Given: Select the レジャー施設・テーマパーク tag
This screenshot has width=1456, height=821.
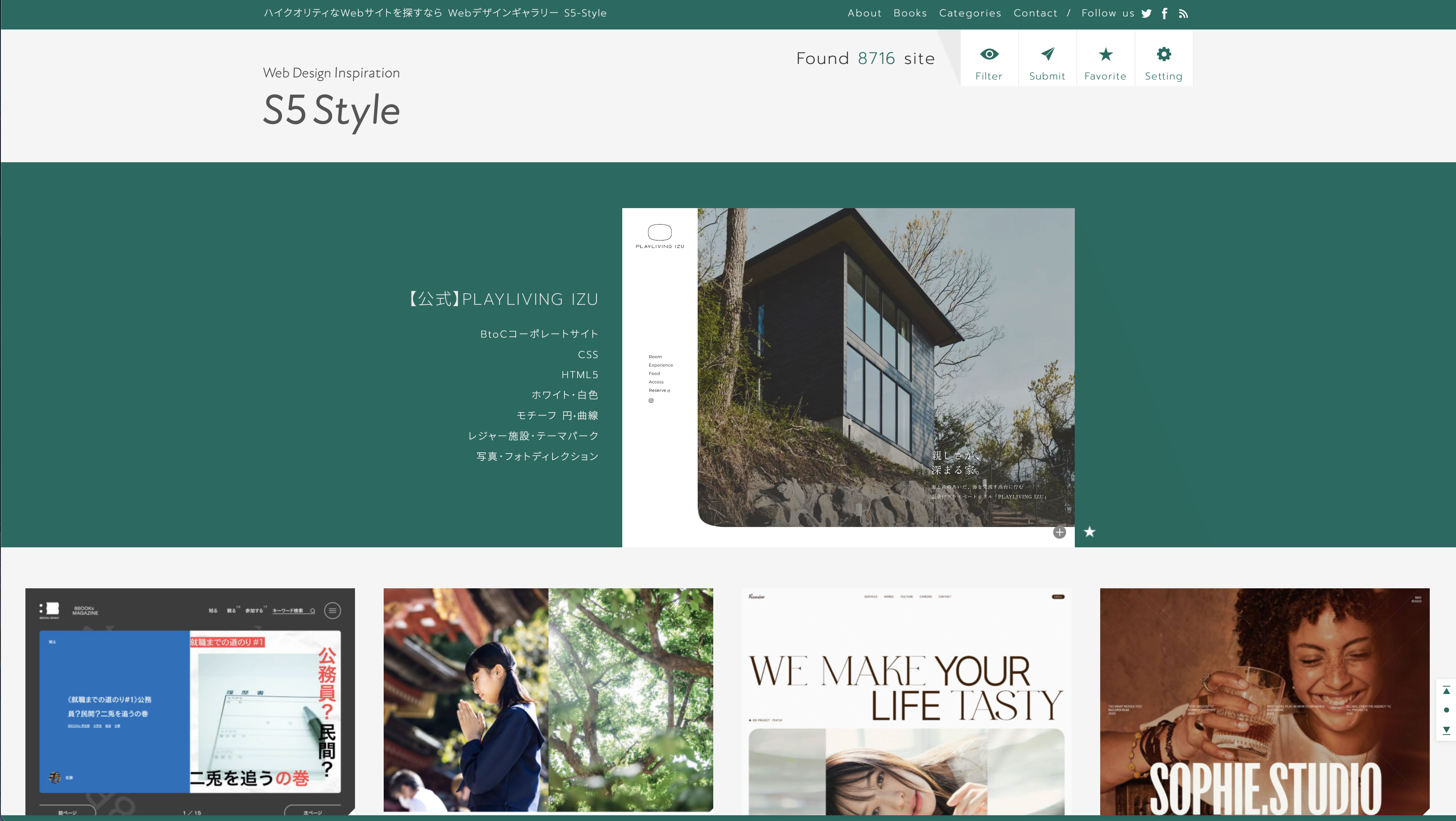Looking at the screenshot, I should 533,435.
